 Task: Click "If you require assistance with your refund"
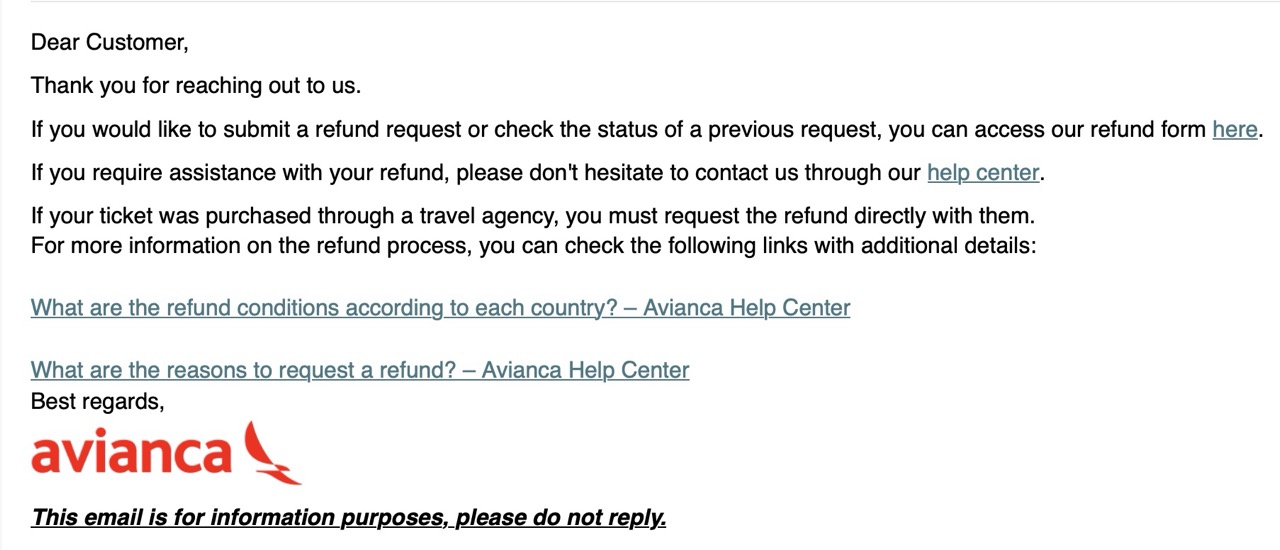(x=240, y=173)
